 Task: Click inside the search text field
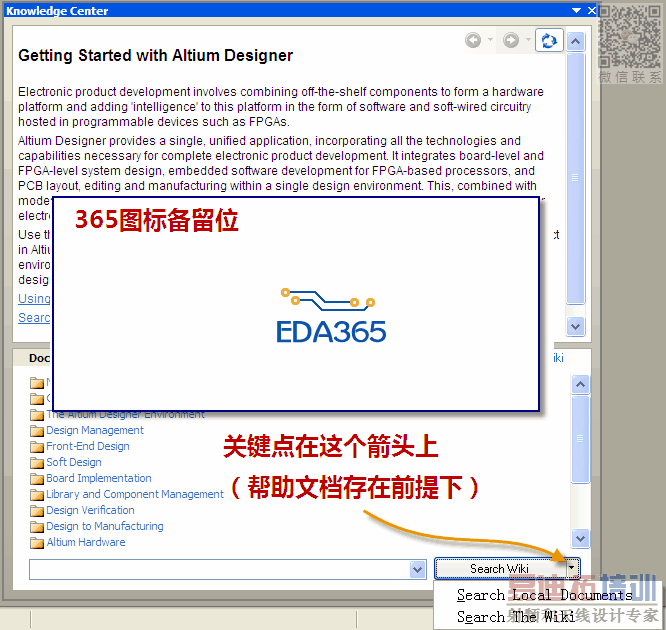point(220,569)
